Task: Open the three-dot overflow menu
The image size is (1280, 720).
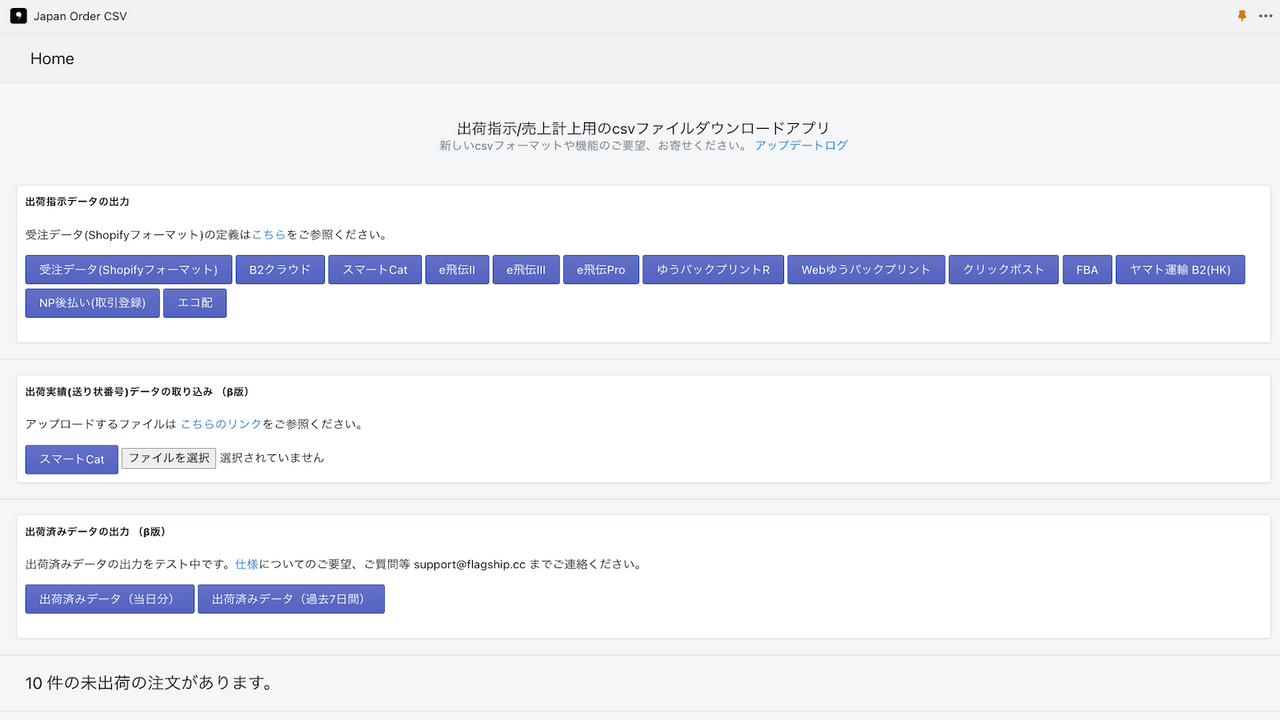Action: 1265,16
